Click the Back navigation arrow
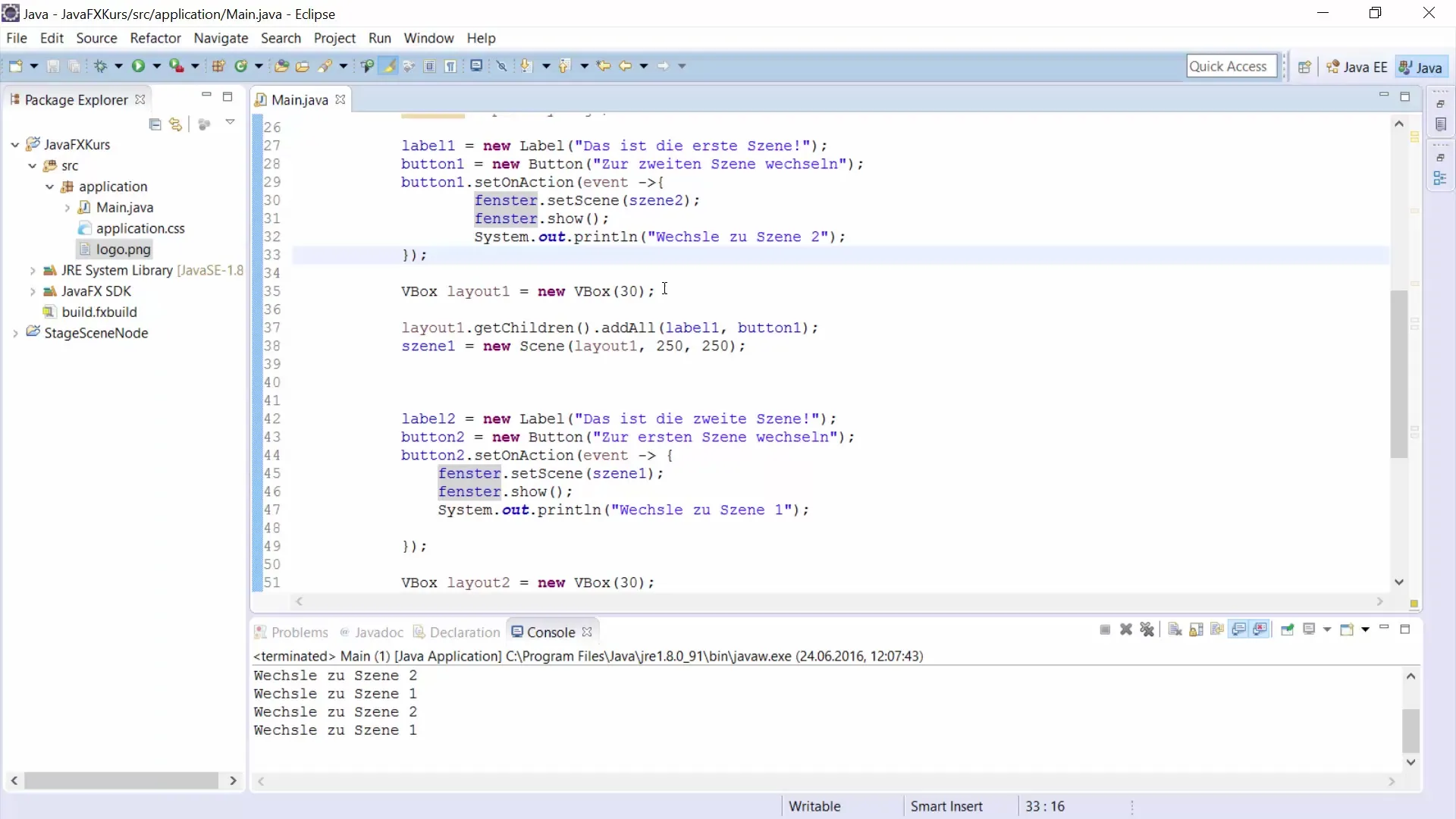Screen dimensions: 1456x819 point(626,67)
